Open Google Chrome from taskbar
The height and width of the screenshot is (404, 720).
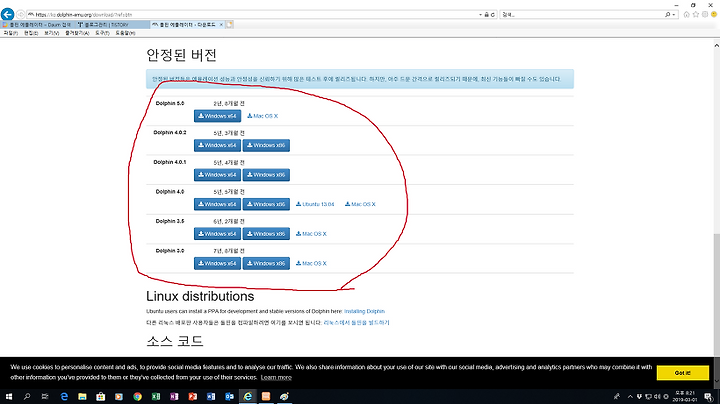tap(137, 396)
